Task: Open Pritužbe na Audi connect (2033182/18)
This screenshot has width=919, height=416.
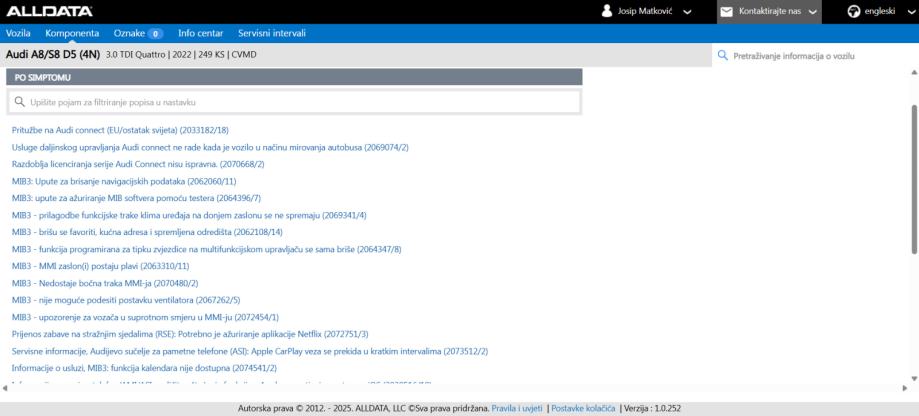Action: (x=120, y=130)
